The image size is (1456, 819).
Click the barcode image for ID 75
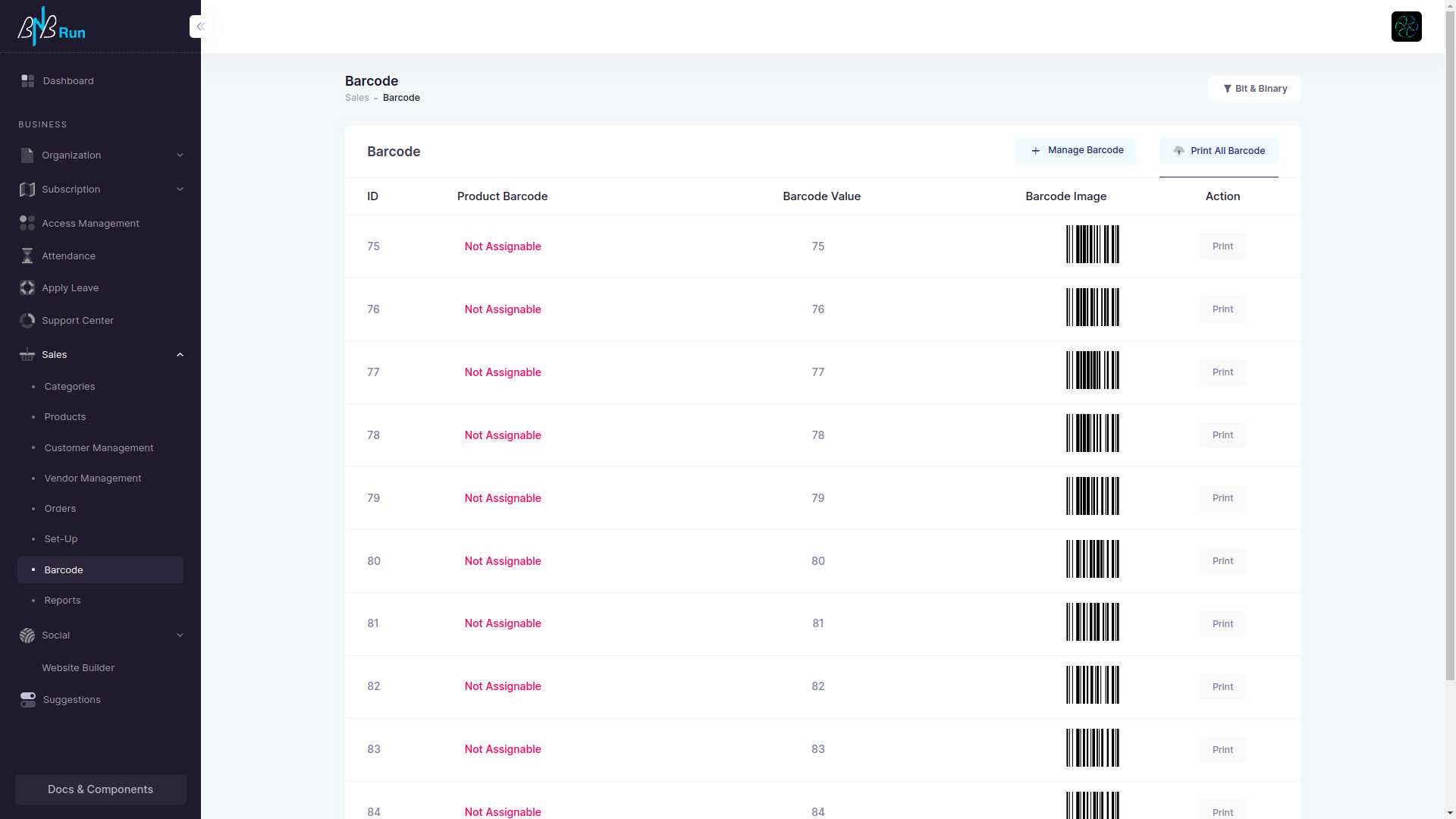click(1093, 244)
